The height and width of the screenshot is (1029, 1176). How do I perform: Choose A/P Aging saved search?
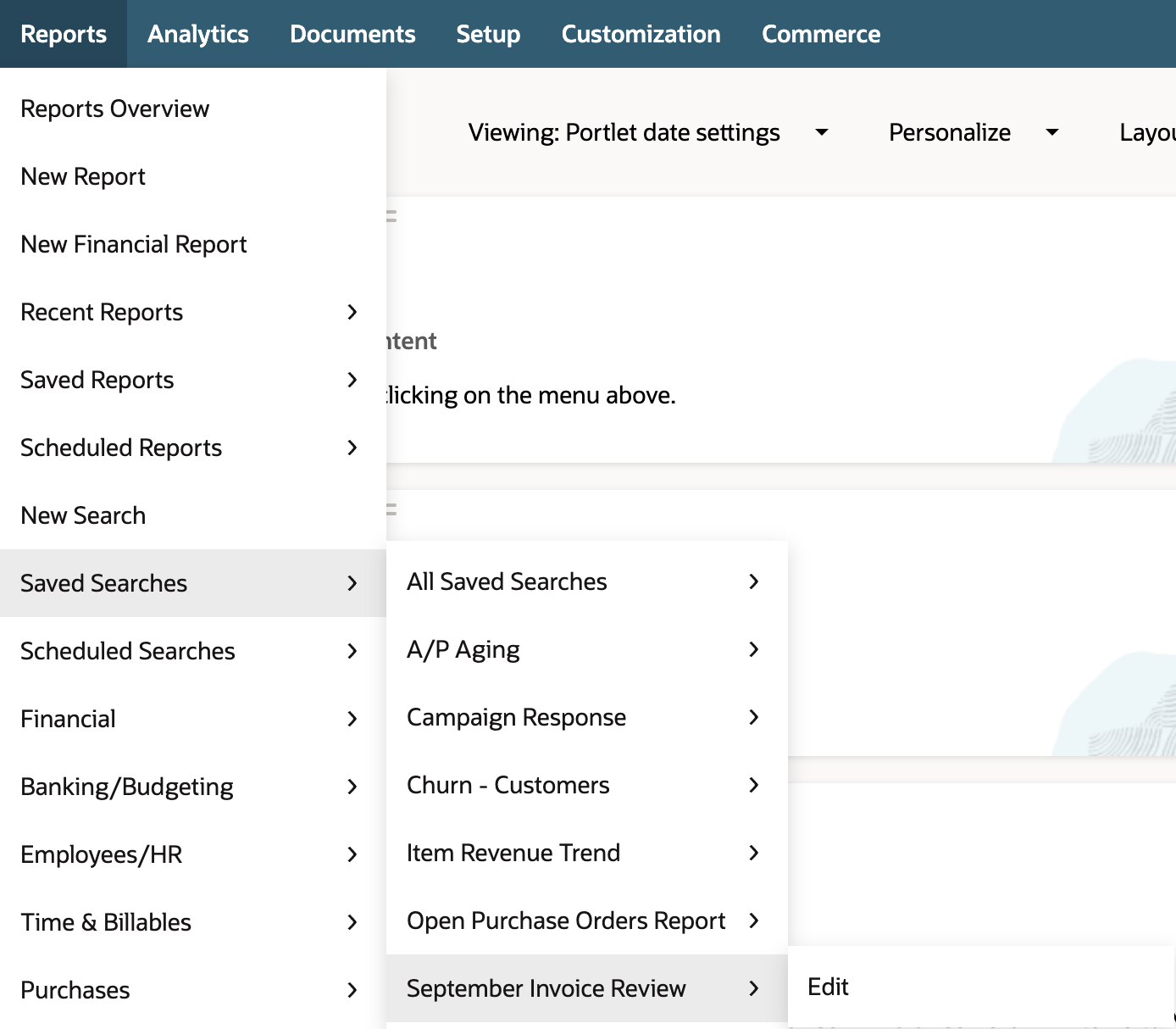tap(587, 649)
